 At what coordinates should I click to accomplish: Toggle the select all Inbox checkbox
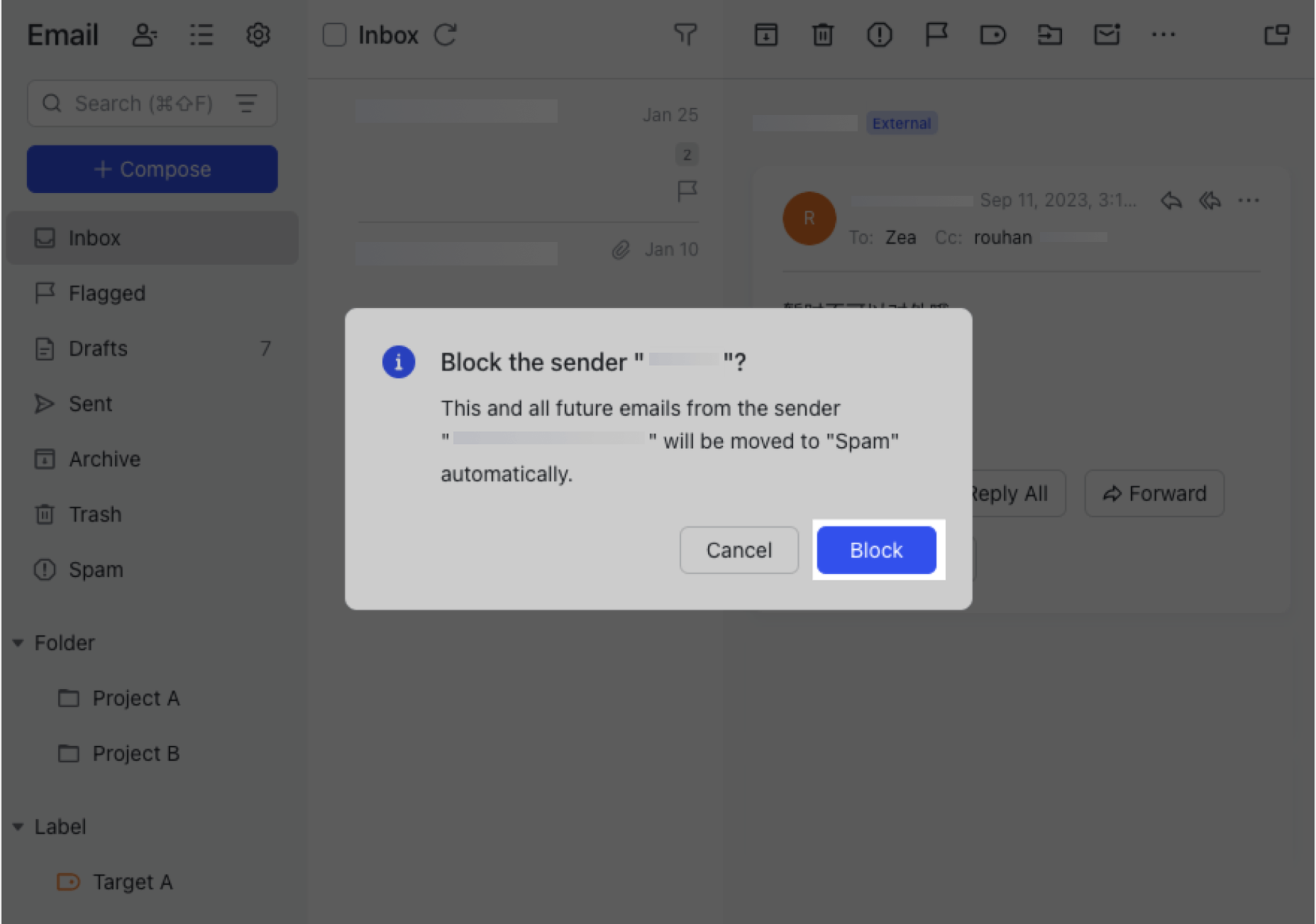tap(334, 35)
